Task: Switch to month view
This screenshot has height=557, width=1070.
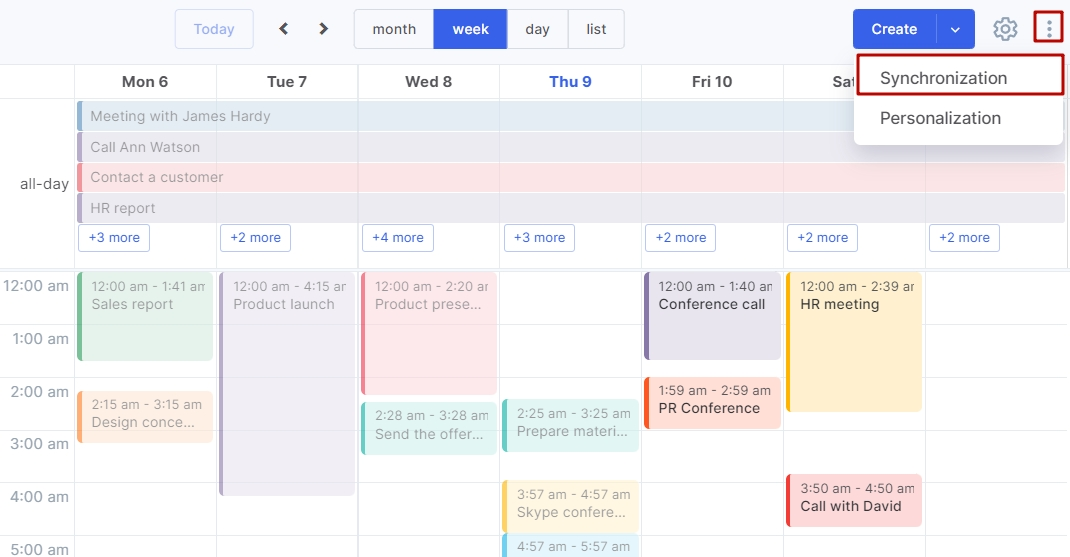Action: tap(394, 29)
